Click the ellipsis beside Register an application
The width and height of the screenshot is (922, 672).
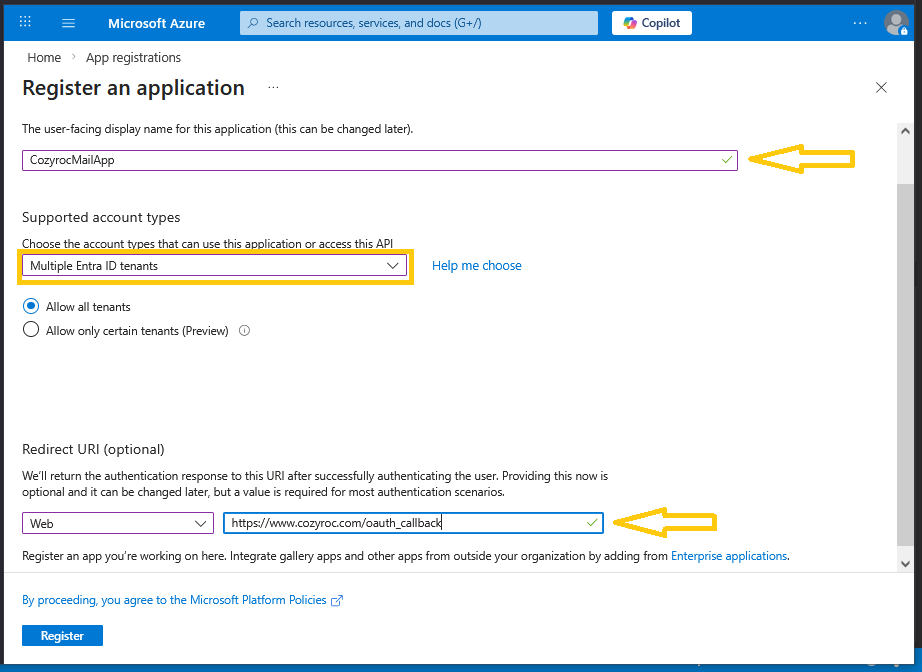273,88
